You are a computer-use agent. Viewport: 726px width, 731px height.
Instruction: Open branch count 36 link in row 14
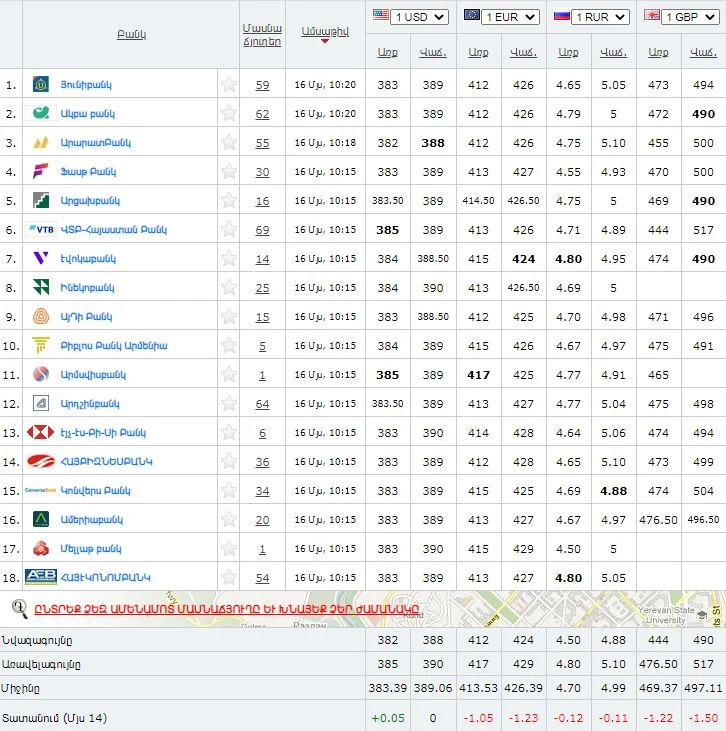click(262, 462)
